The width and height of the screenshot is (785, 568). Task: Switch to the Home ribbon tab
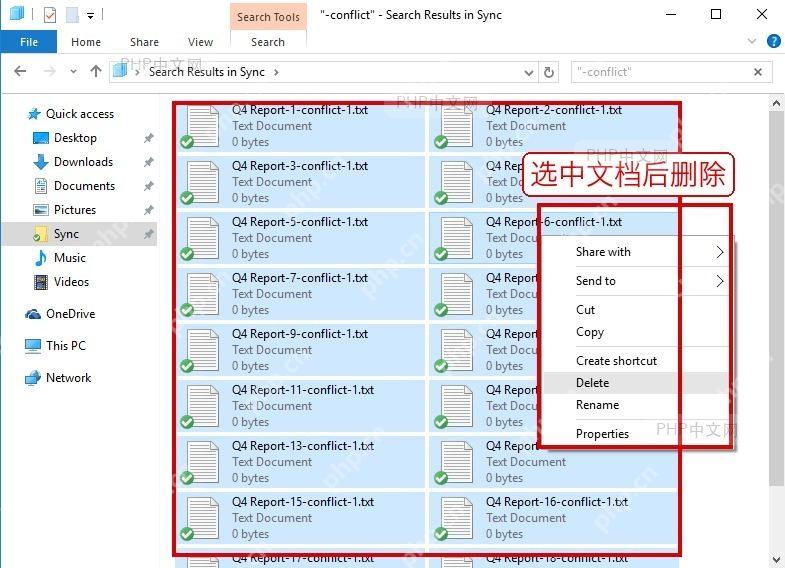click(86, 42)
